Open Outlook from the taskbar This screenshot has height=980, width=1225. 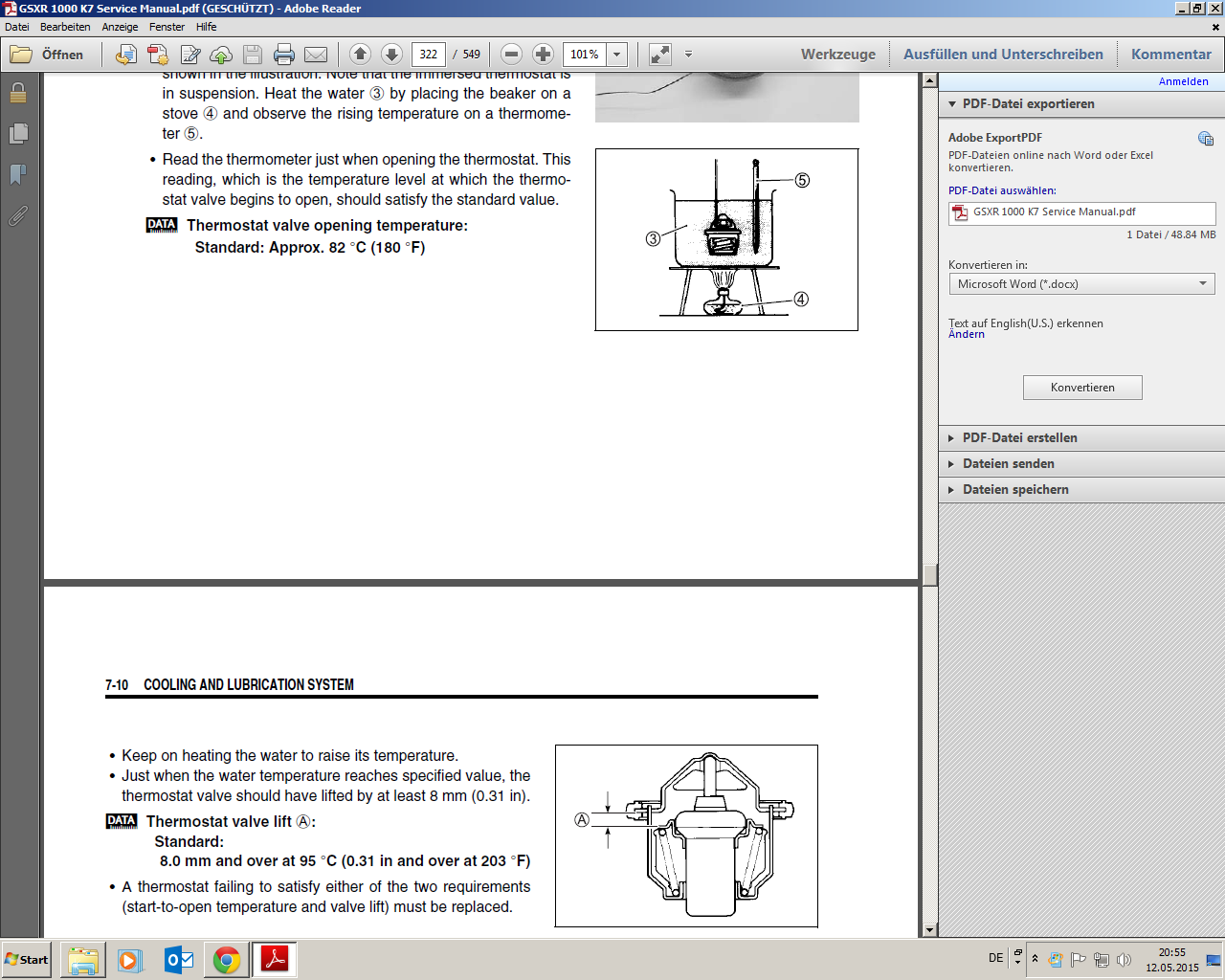click(179, 960)
